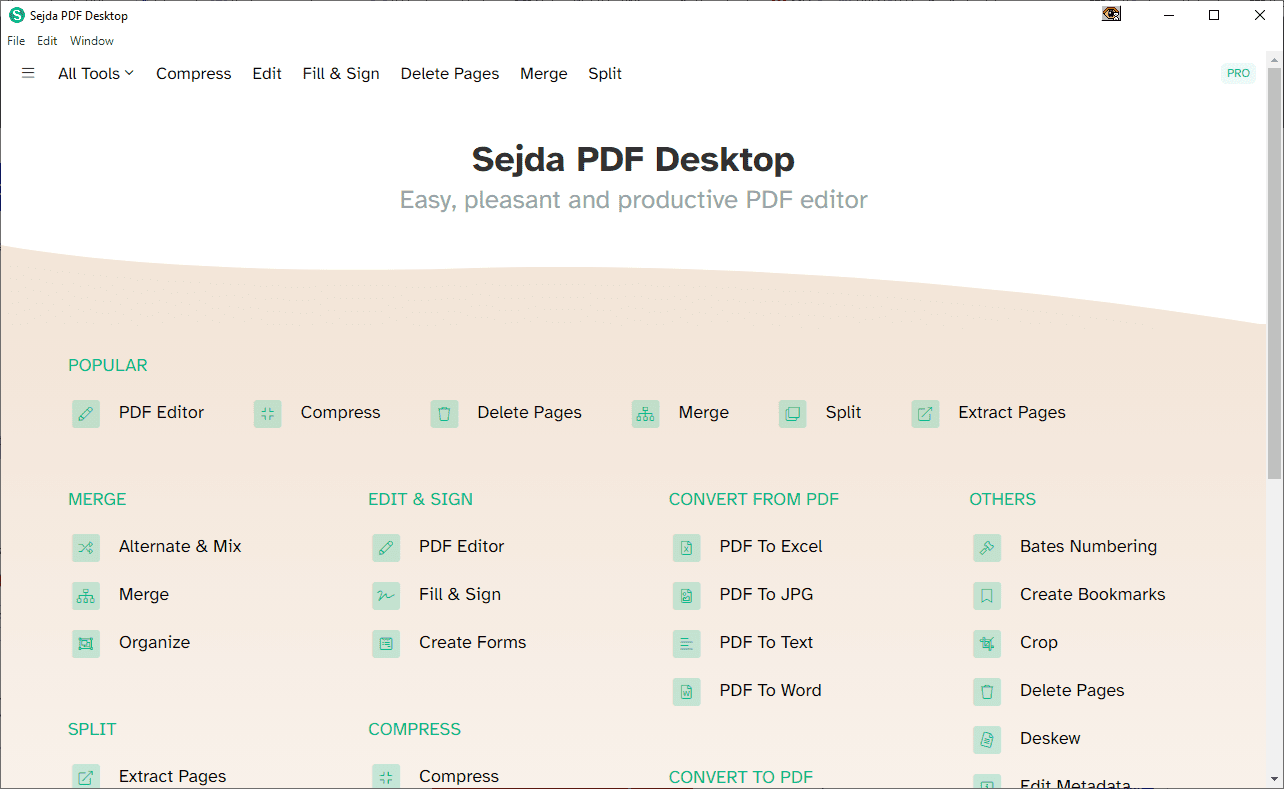This screenshot has width=1284, height=789.
Task: Select Merge in the top navigation bar
Action: point(544,74)
